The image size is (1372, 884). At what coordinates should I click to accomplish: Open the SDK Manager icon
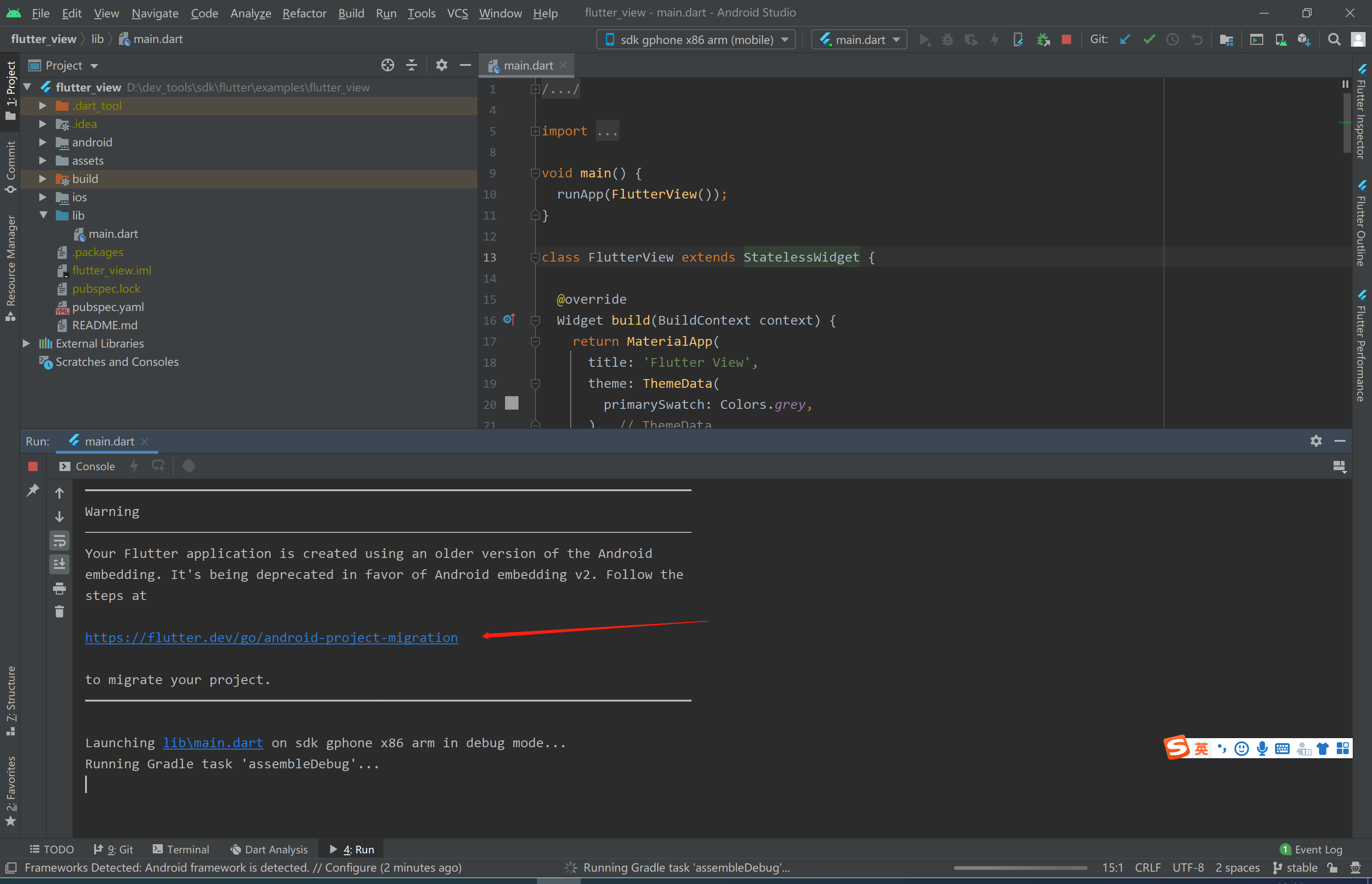click(1304, 40)
